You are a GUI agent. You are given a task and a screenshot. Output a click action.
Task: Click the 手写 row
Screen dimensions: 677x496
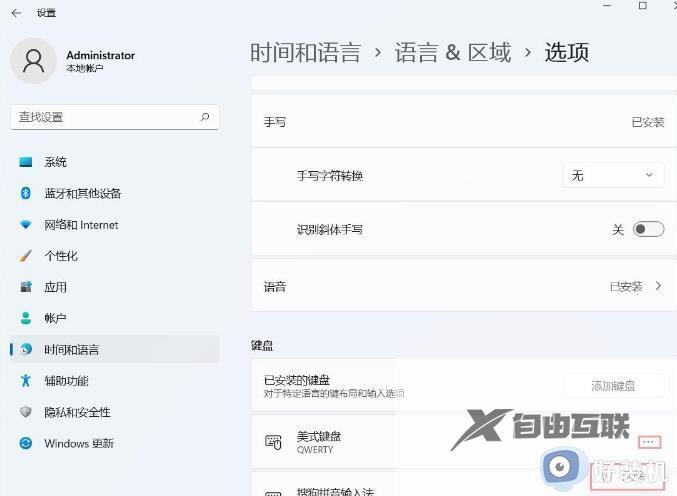coord(464,122)
